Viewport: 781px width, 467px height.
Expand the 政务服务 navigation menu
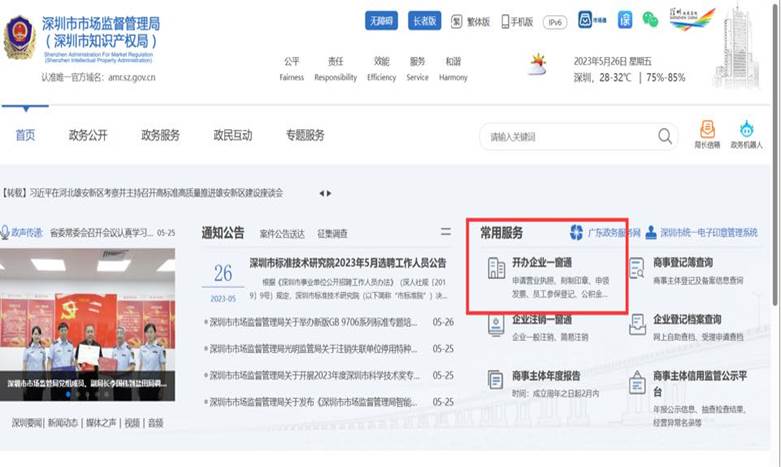(160, 135)
